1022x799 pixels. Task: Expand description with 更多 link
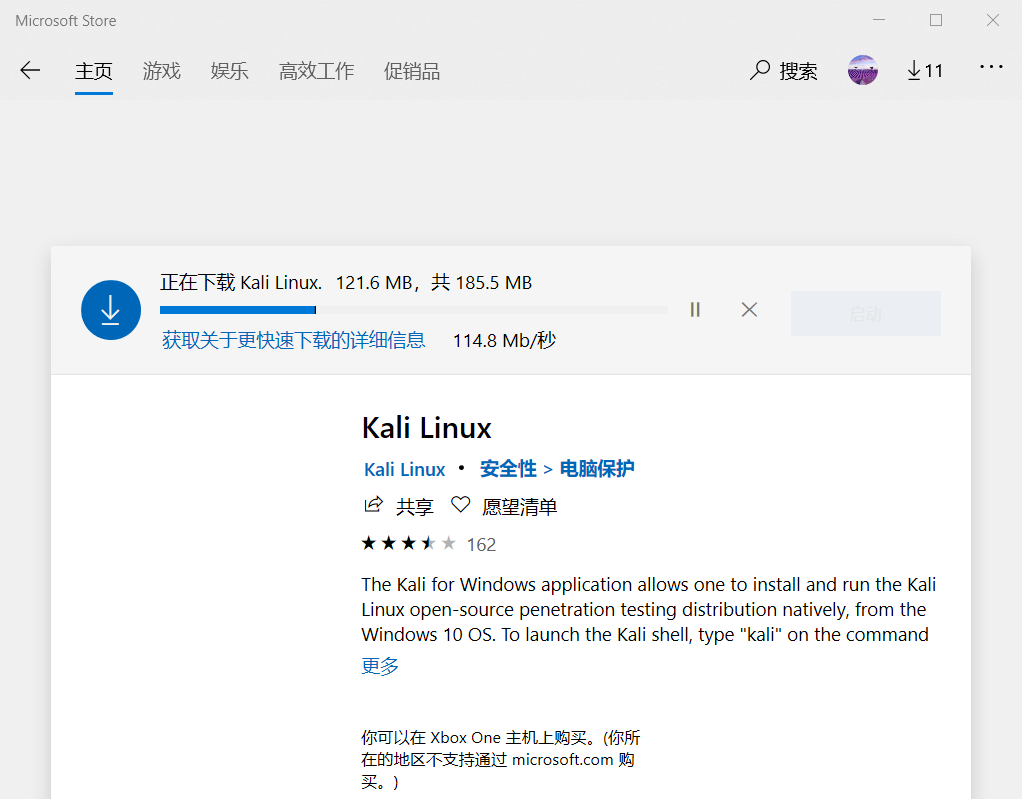coord(380,666)
